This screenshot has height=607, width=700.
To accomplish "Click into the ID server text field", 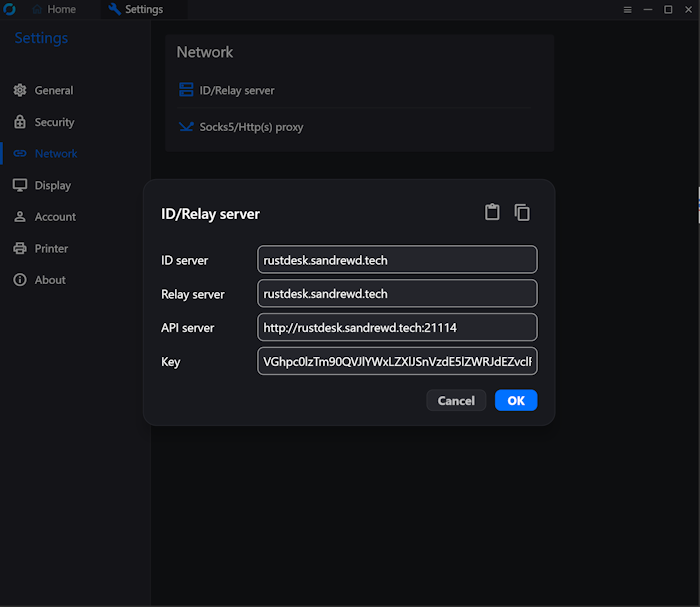I will point(397,260).
